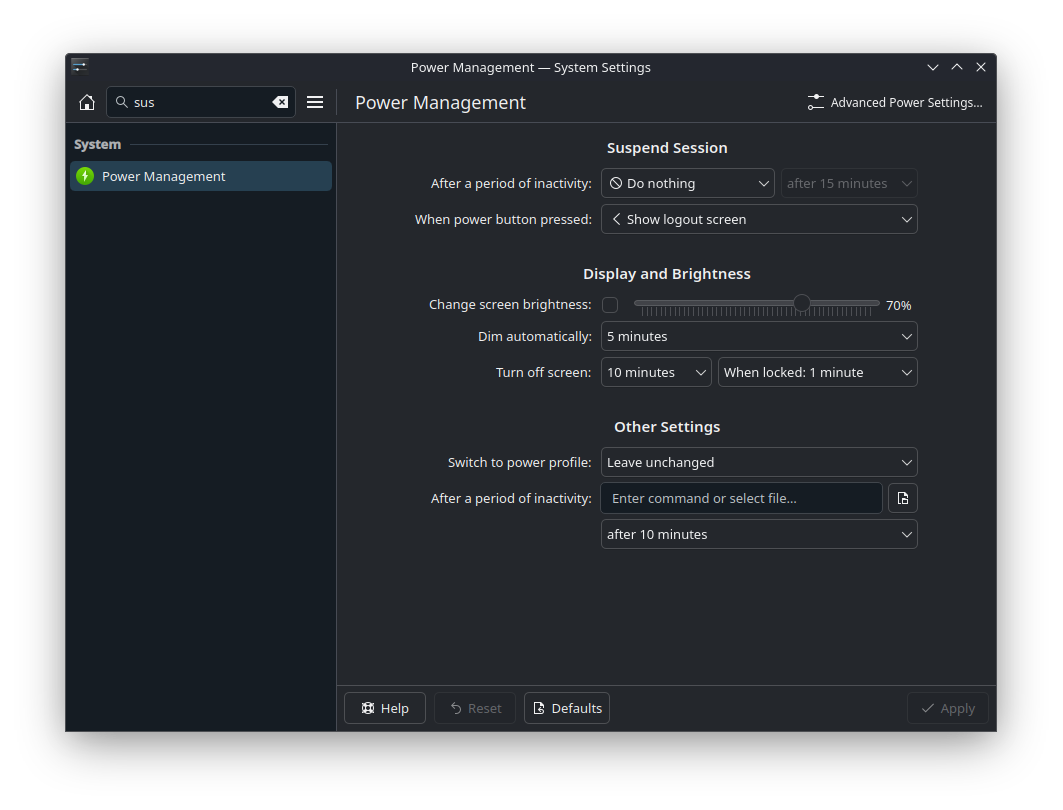Click the green Power Management icon in the sidebar
The height and width of the screenshot is (810, 1063).
coord(85,176)
